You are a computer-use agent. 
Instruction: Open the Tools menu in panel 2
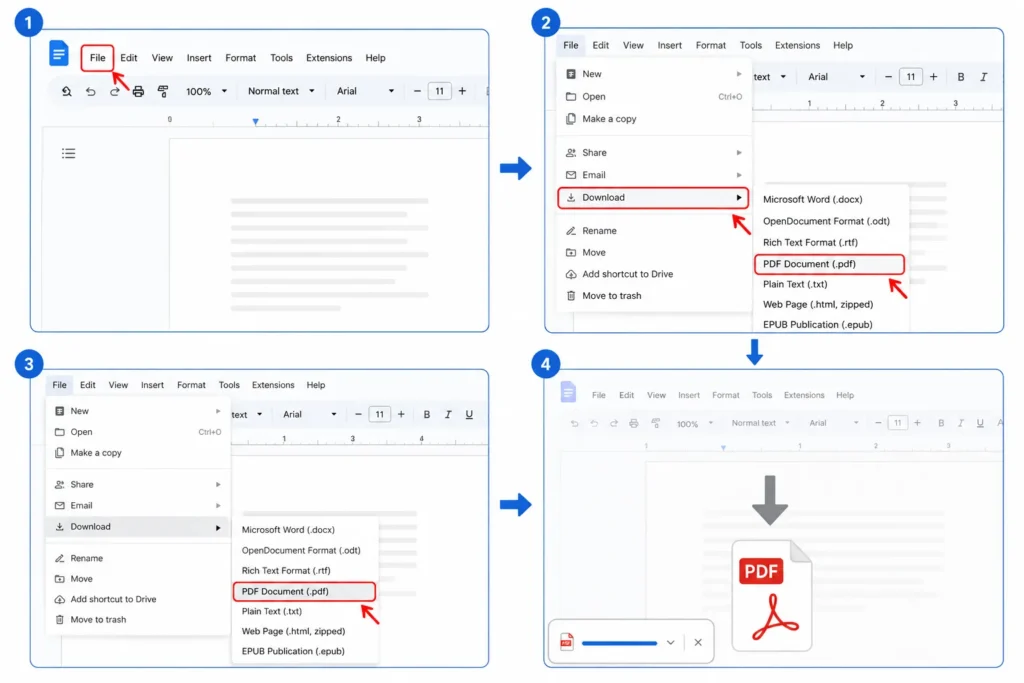(x=750, y=46)
